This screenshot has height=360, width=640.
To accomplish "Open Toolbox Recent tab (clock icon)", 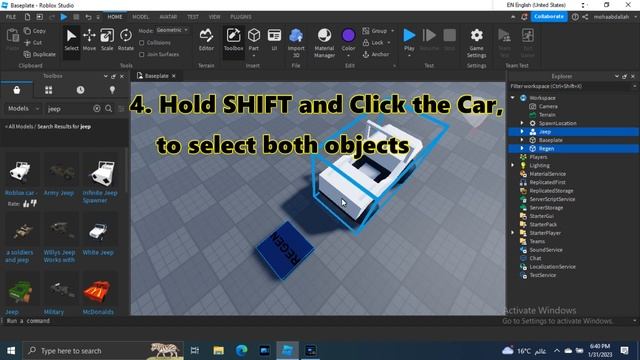I will pos(80,90).
